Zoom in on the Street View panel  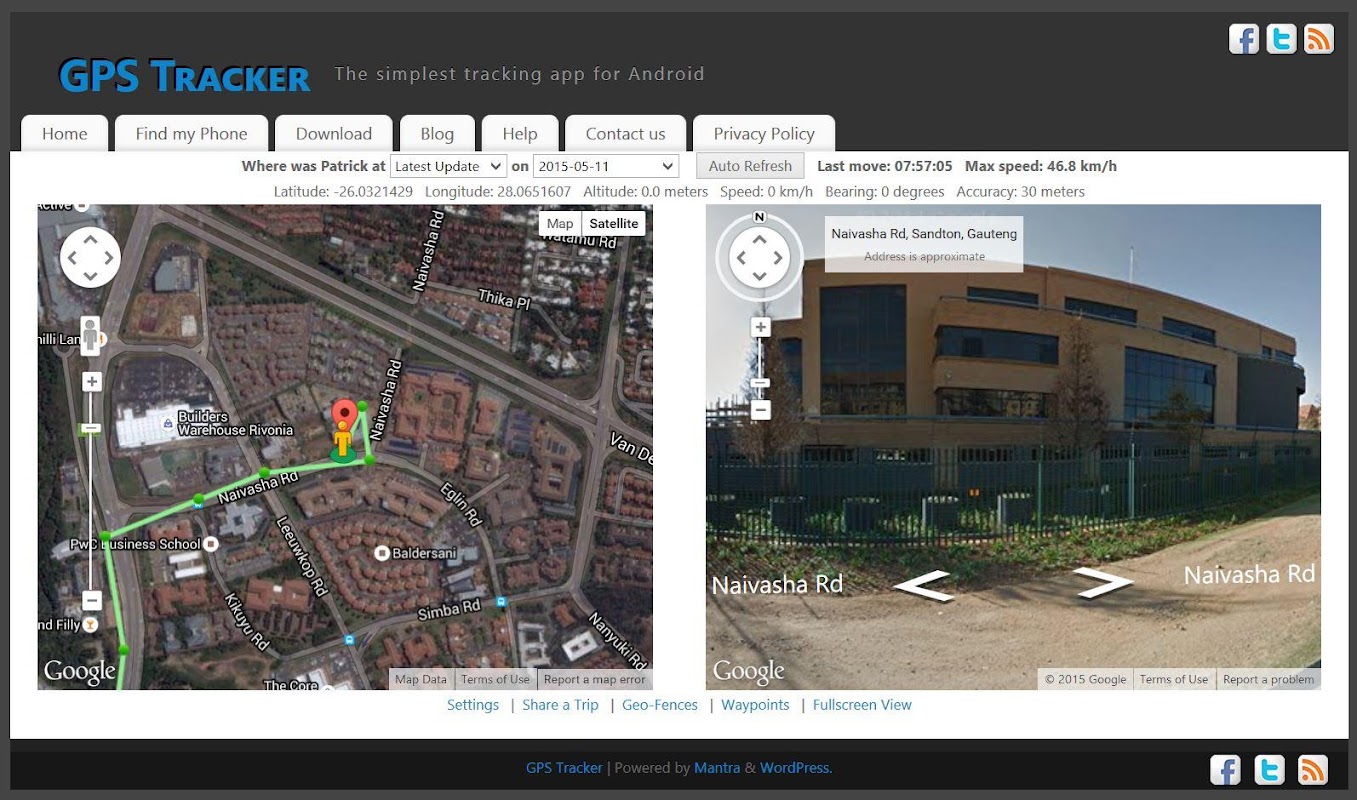pyautogui.click(x=761, y=328)
